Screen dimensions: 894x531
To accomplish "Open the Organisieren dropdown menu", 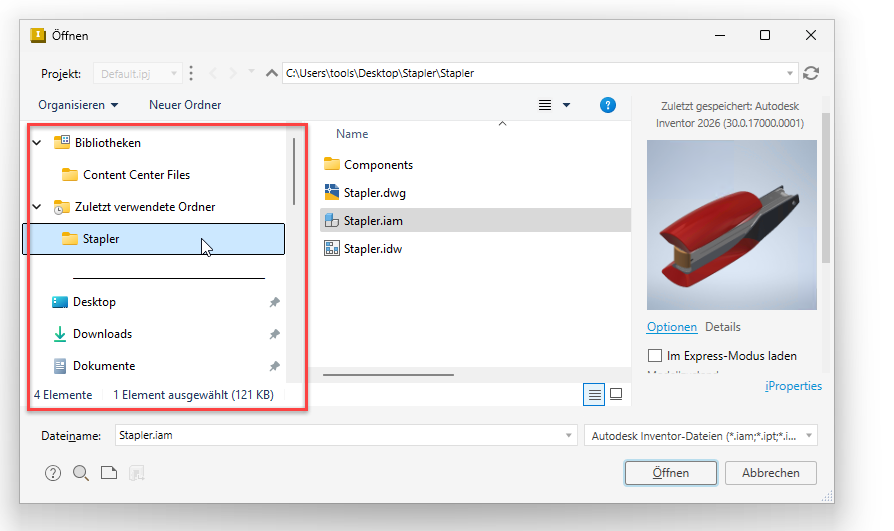I will click(78, 105).
